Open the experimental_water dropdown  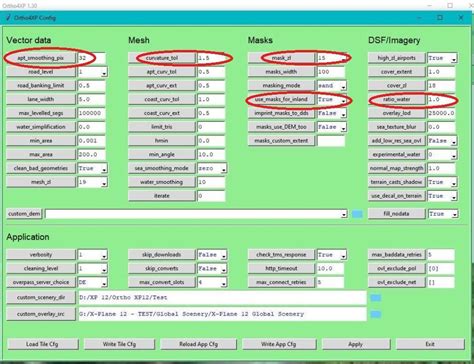point(454,155)
